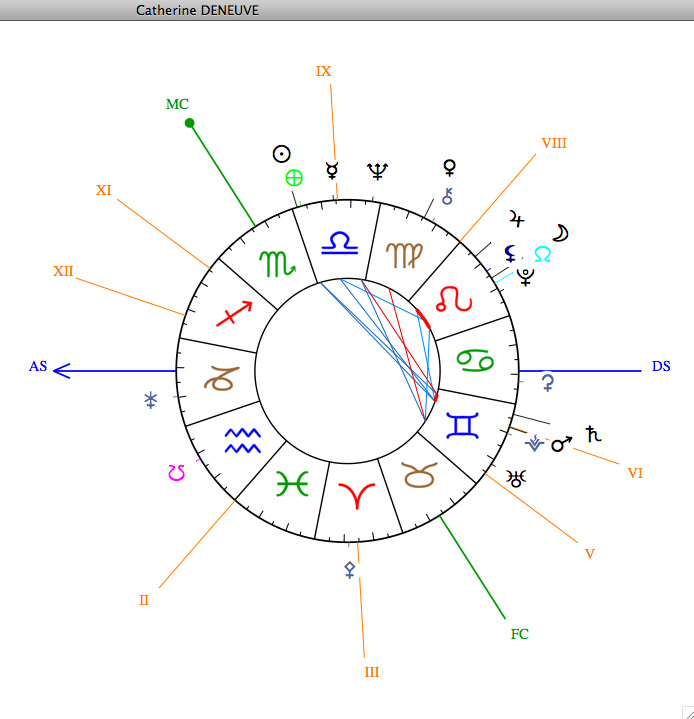The image size is (694, 719).
Task: Click the Mercury planet glyph
Action: 332,170
